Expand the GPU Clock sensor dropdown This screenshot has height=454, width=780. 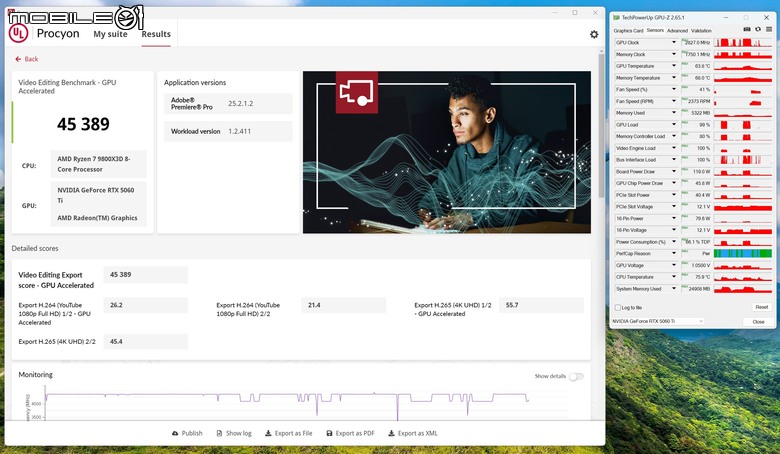[674, 43]
